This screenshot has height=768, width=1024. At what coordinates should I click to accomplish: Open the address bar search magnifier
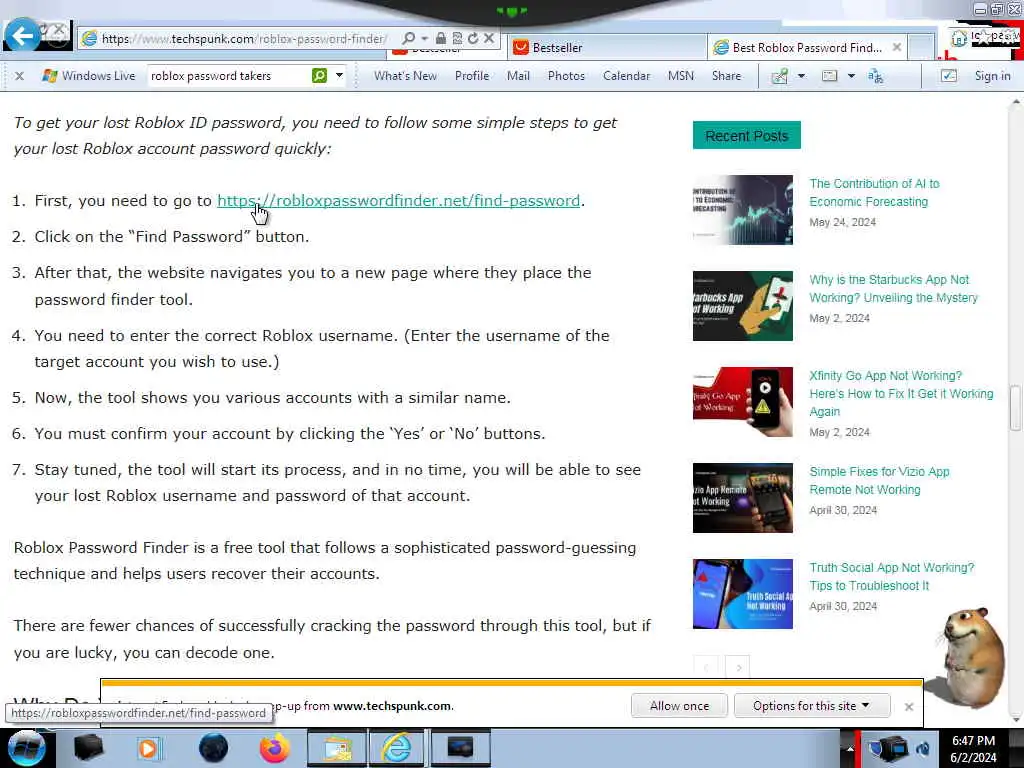(408, 39)
